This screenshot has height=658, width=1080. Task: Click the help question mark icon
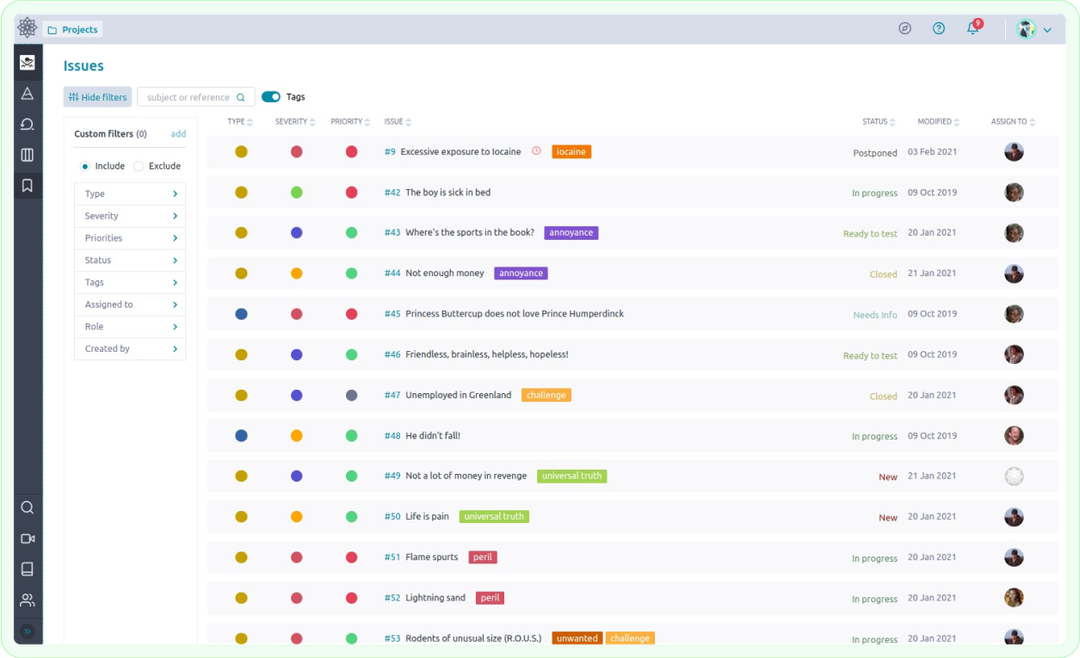938,28
